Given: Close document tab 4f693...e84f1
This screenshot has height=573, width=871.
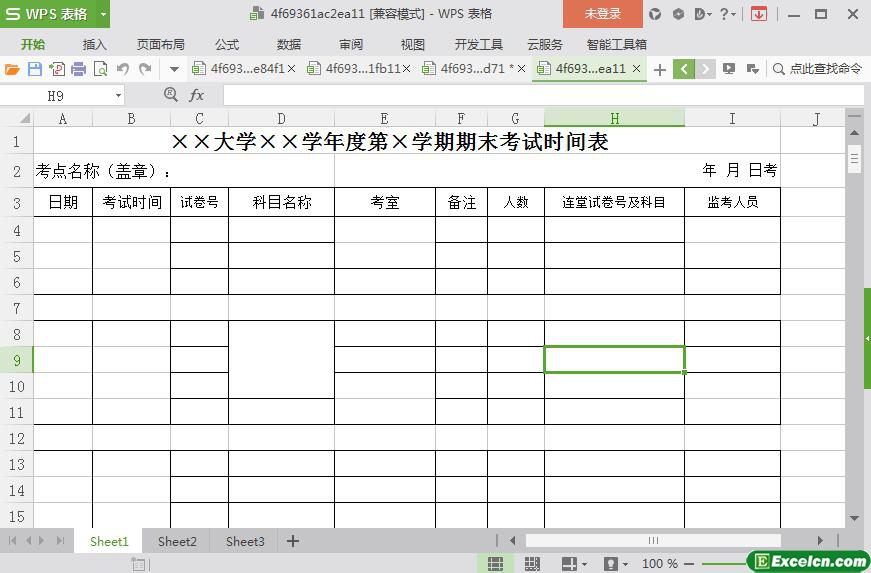Looking at the screenshot, I should [292, 69].
